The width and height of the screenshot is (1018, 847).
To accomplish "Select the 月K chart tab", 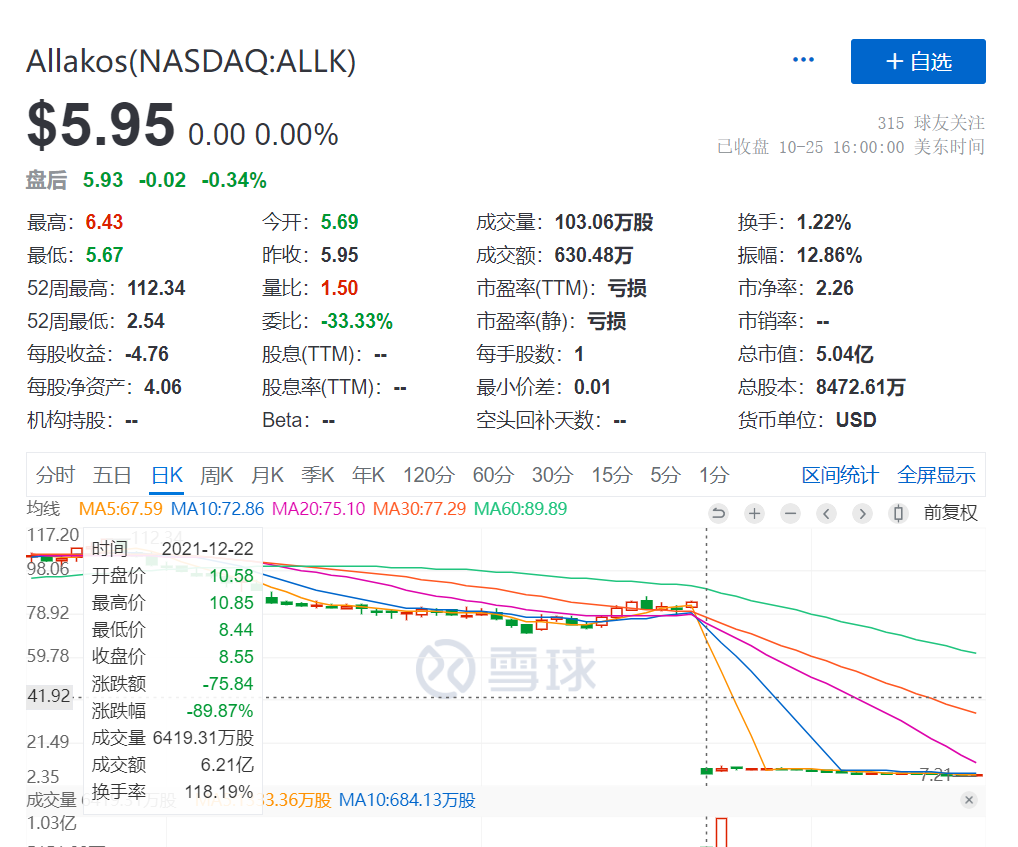I will click(x=267, y=475).
